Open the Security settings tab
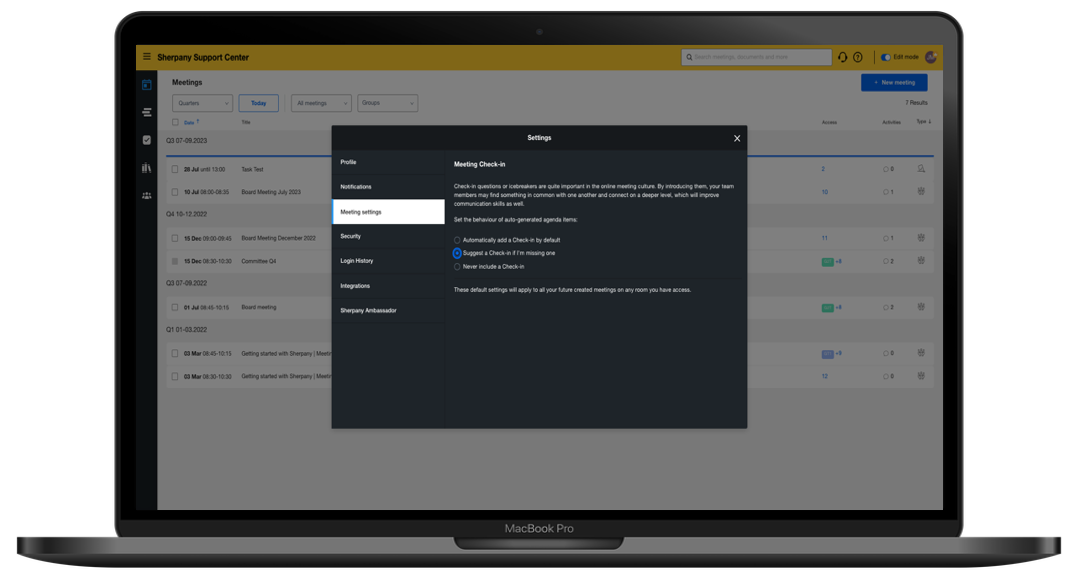This screenshot has height=586, width=1082. coord(388,236)
